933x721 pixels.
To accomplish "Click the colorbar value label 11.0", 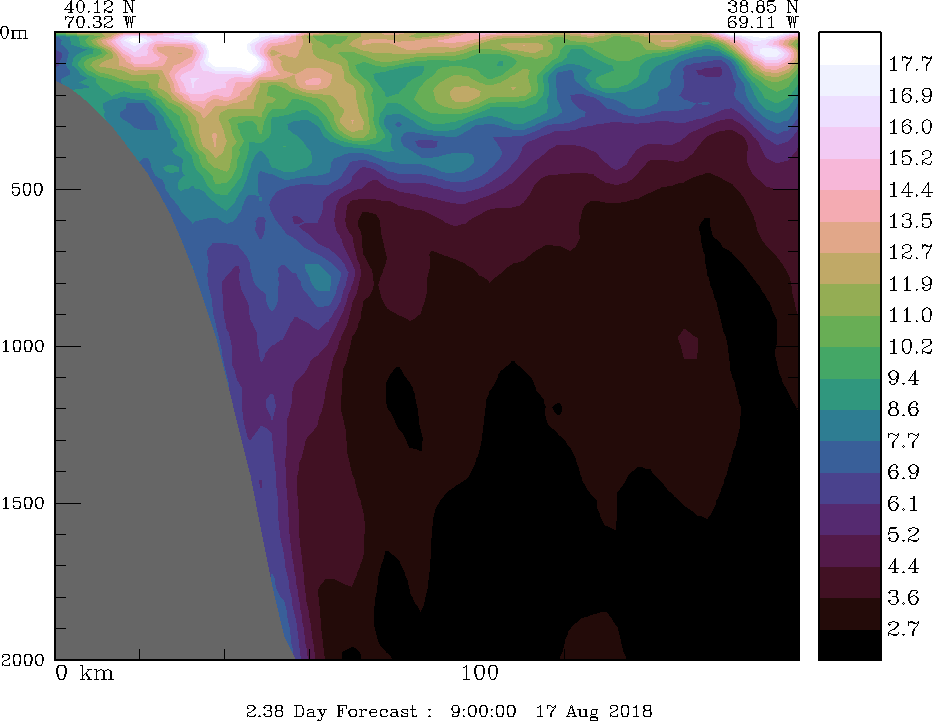I will (910, 315).
